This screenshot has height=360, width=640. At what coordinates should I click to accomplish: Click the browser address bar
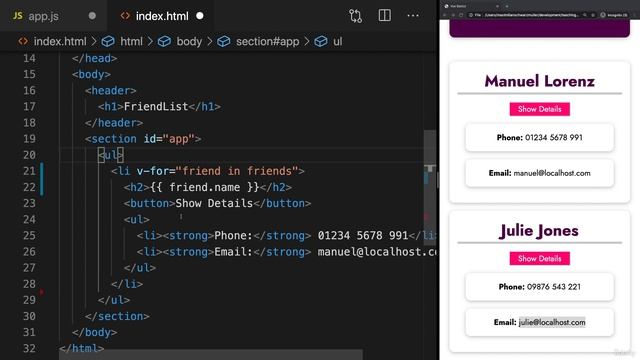pyautogui.click(x=531, y=15)
